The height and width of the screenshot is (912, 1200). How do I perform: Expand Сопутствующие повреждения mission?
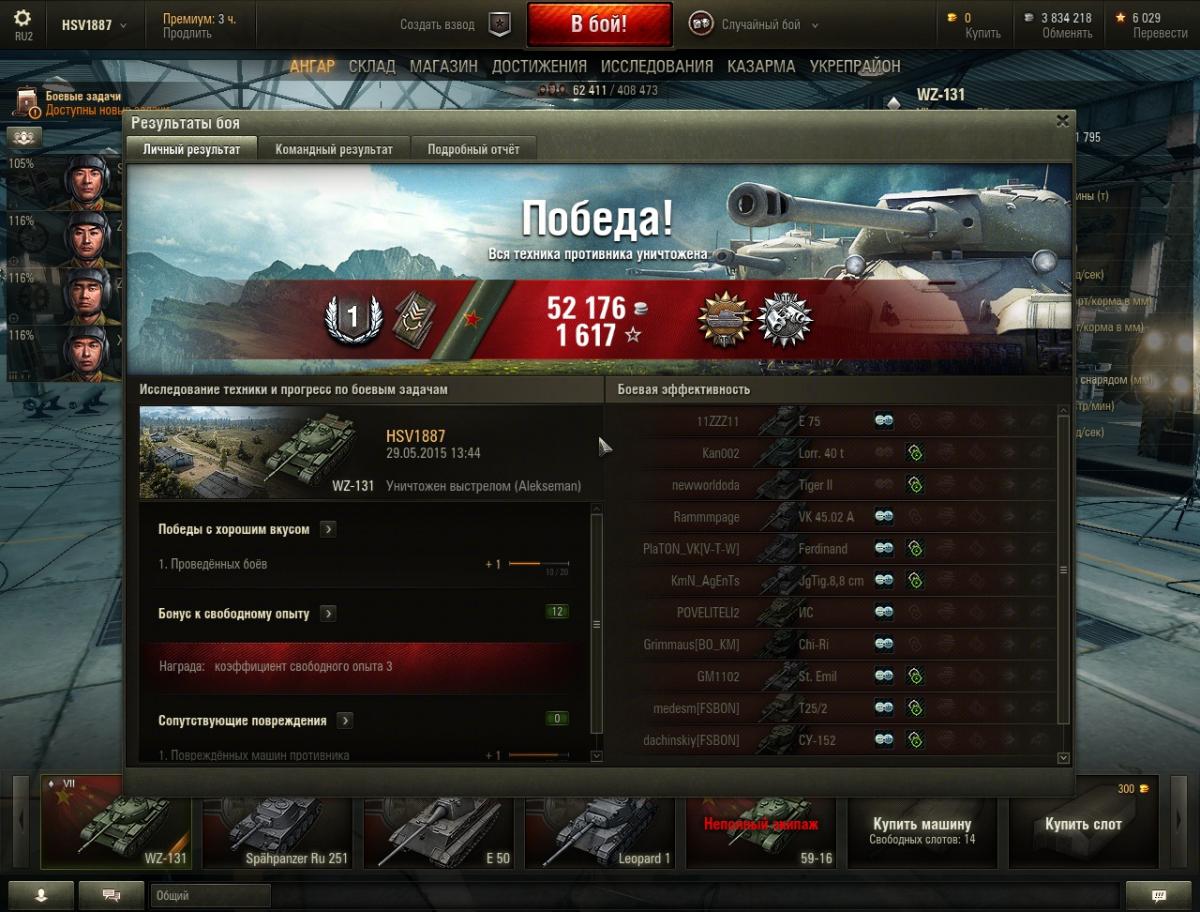pyautogui.click(x=345, y=720)
